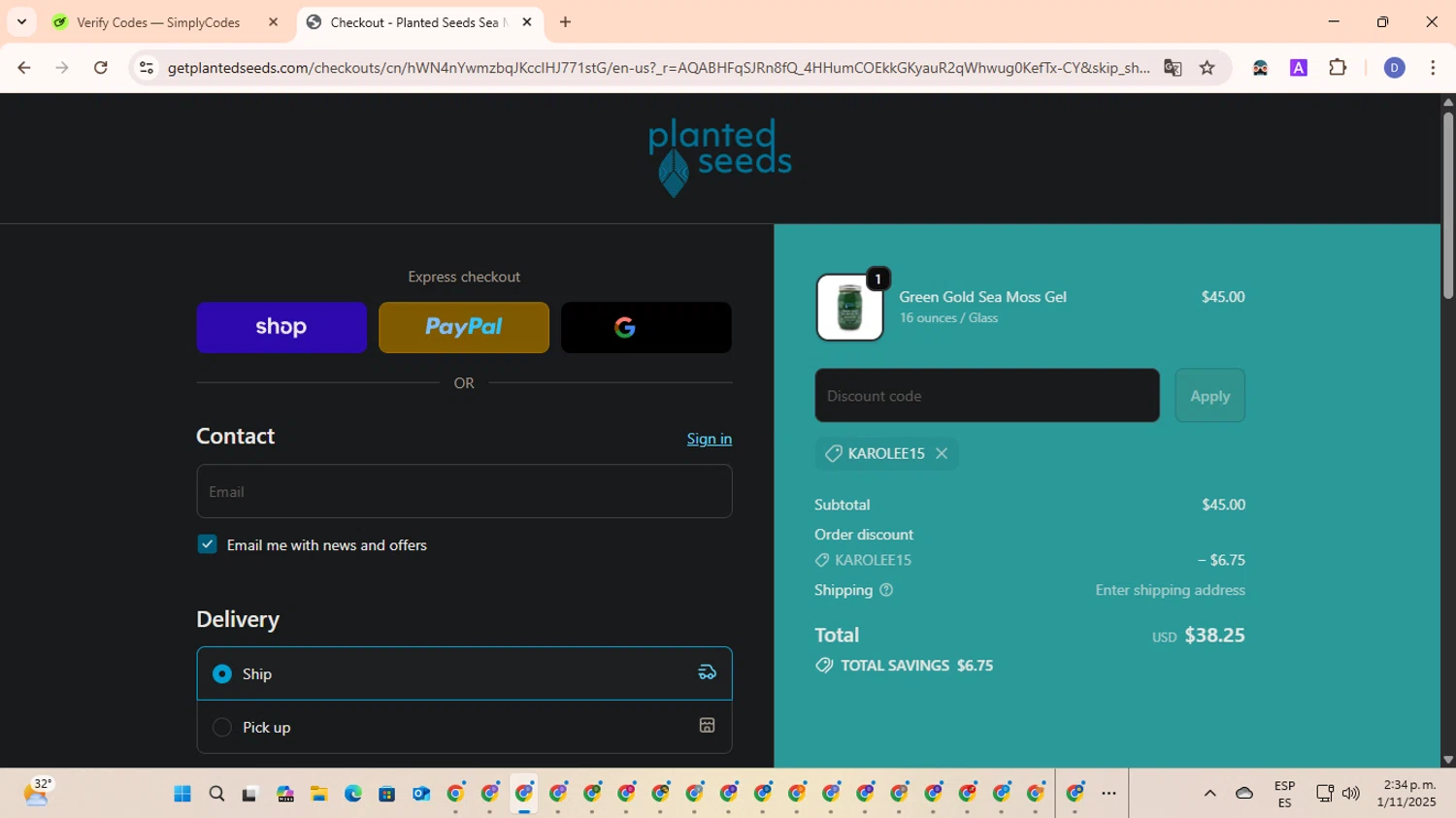
Task: Close the Verify Codes SimplyCodes tab
Action: pos(274,22)
